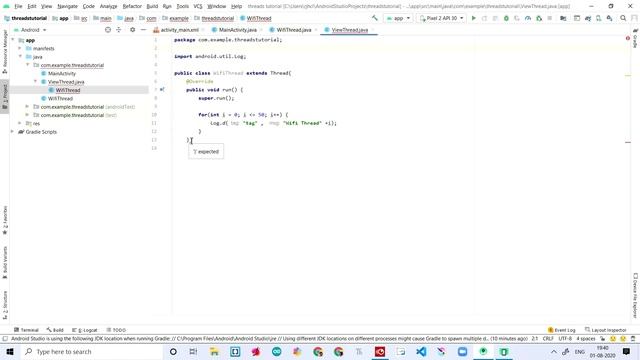
Task: Toggle the Terminal tool window
Action: coord(26,330)
